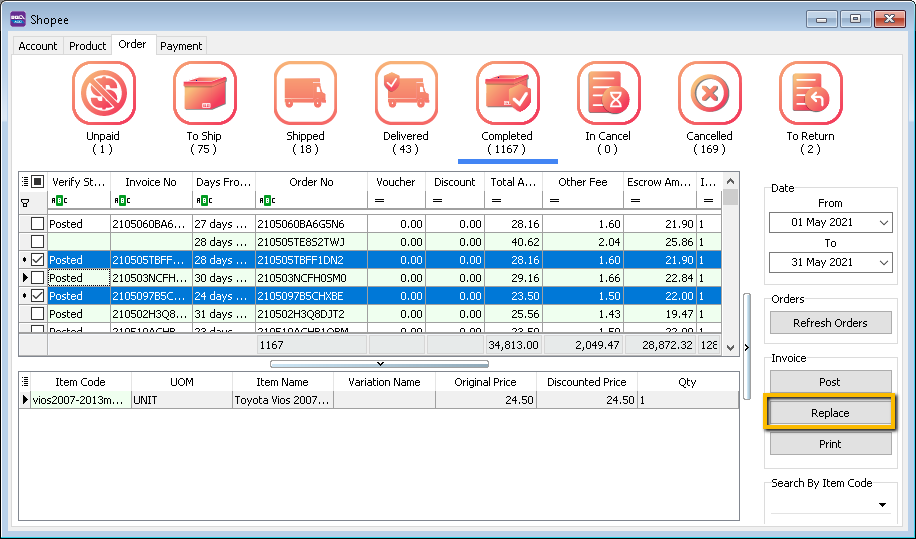Uncheck the order 210505TBFF1DN2 row checkbox
The image size is (916, 539).
coord(38,260)
